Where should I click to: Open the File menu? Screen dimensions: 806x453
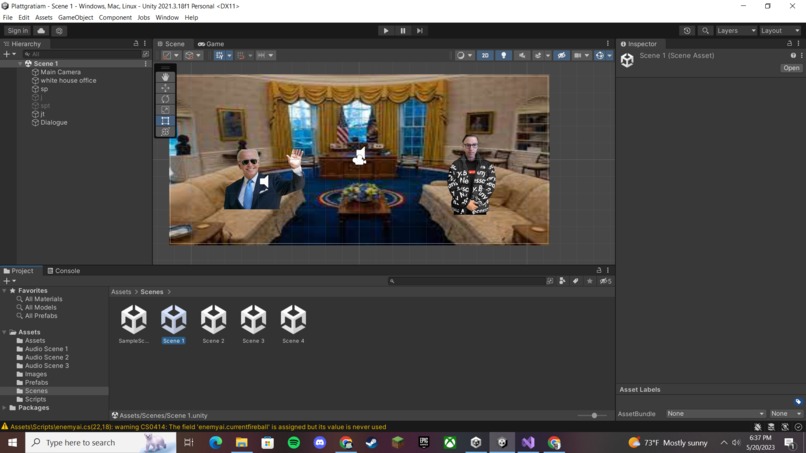click(8, 17)
